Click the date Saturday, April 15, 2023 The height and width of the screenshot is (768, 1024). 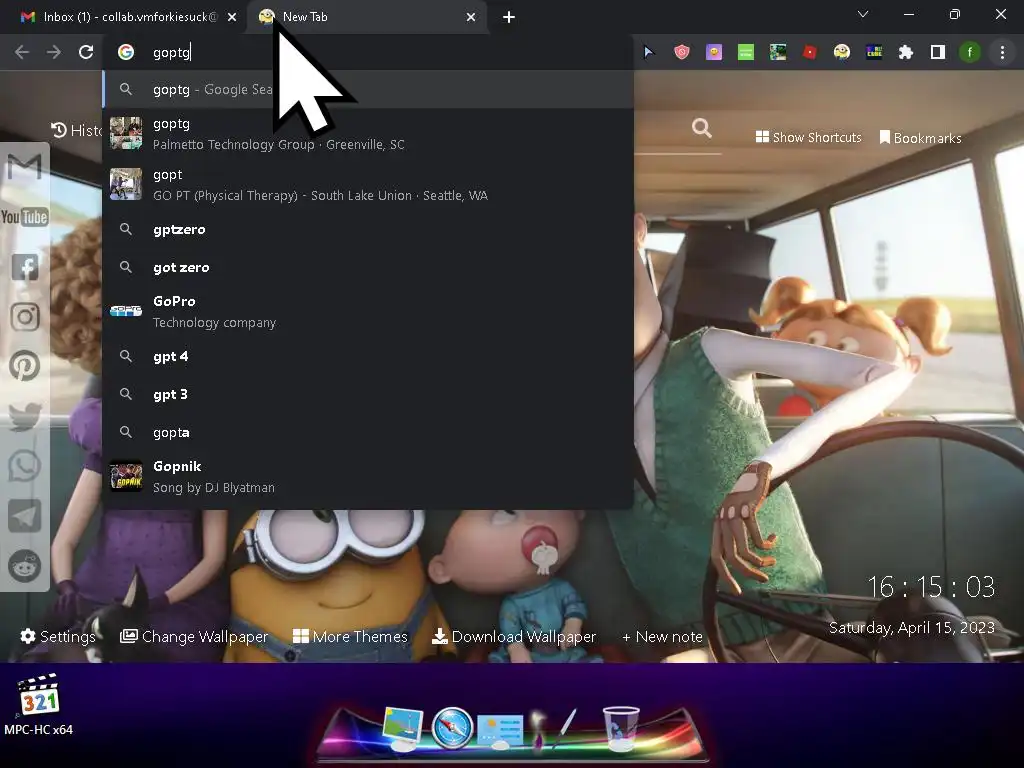(912, 628)
